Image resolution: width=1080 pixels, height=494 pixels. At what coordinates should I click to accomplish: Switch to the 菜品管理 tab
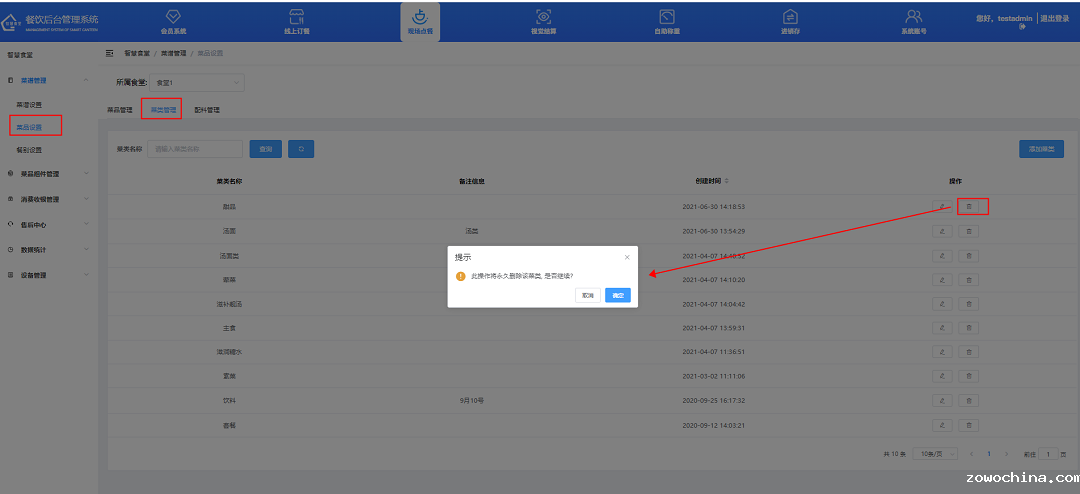tap(120, 110)
